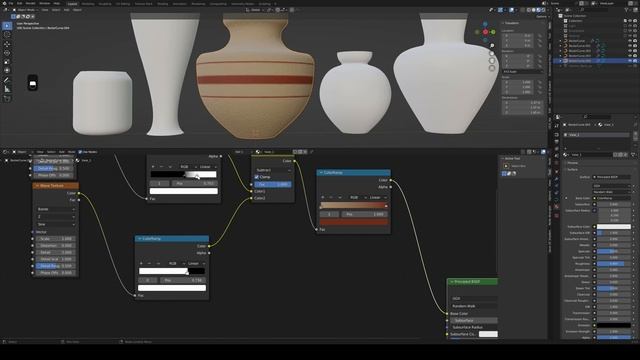The width and height of the screenshot is (640, 360).
Task: Switch to the Modeling workspace tab
Action: 88,4
